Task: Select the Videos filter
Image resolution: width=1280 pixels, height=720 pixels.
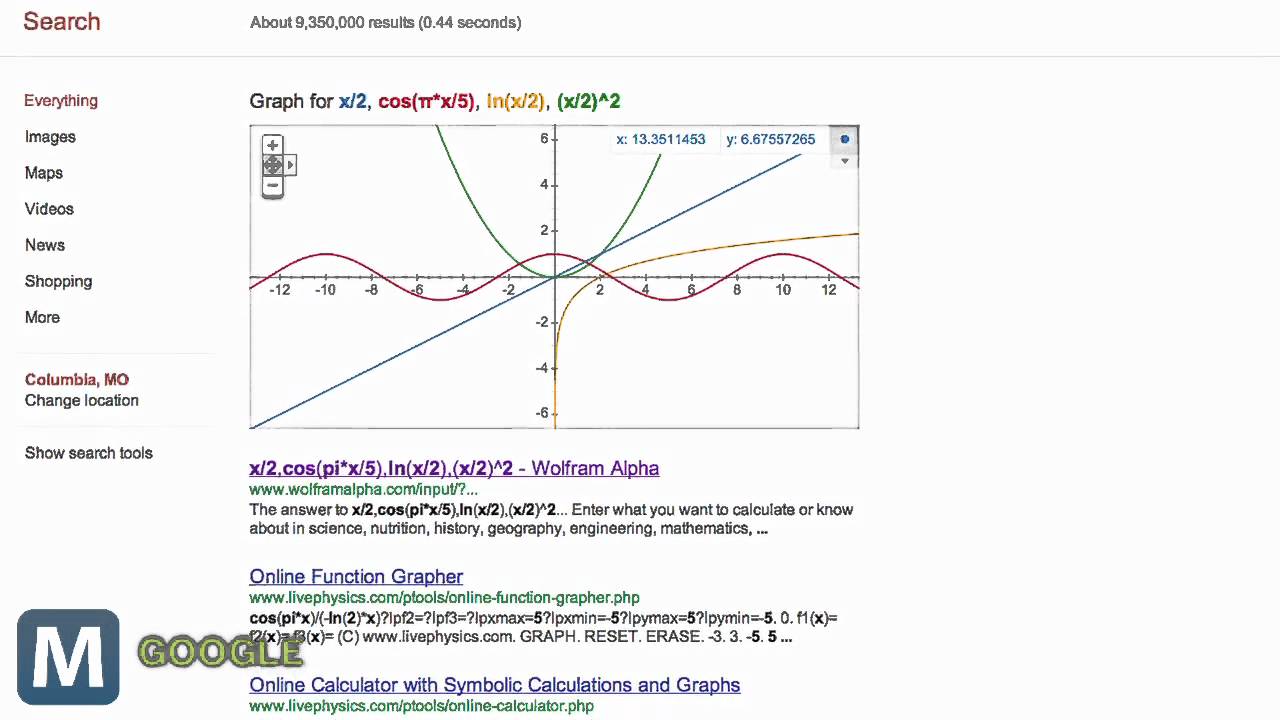Action: point(49,209)
